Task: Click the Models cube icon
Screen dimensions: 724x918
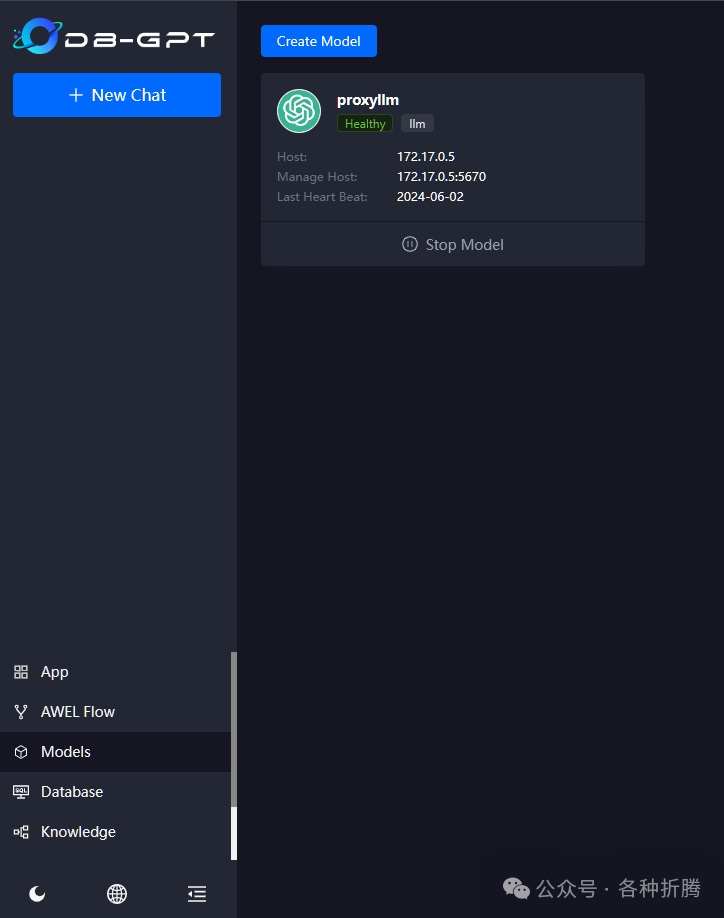Action: [21, 752]
